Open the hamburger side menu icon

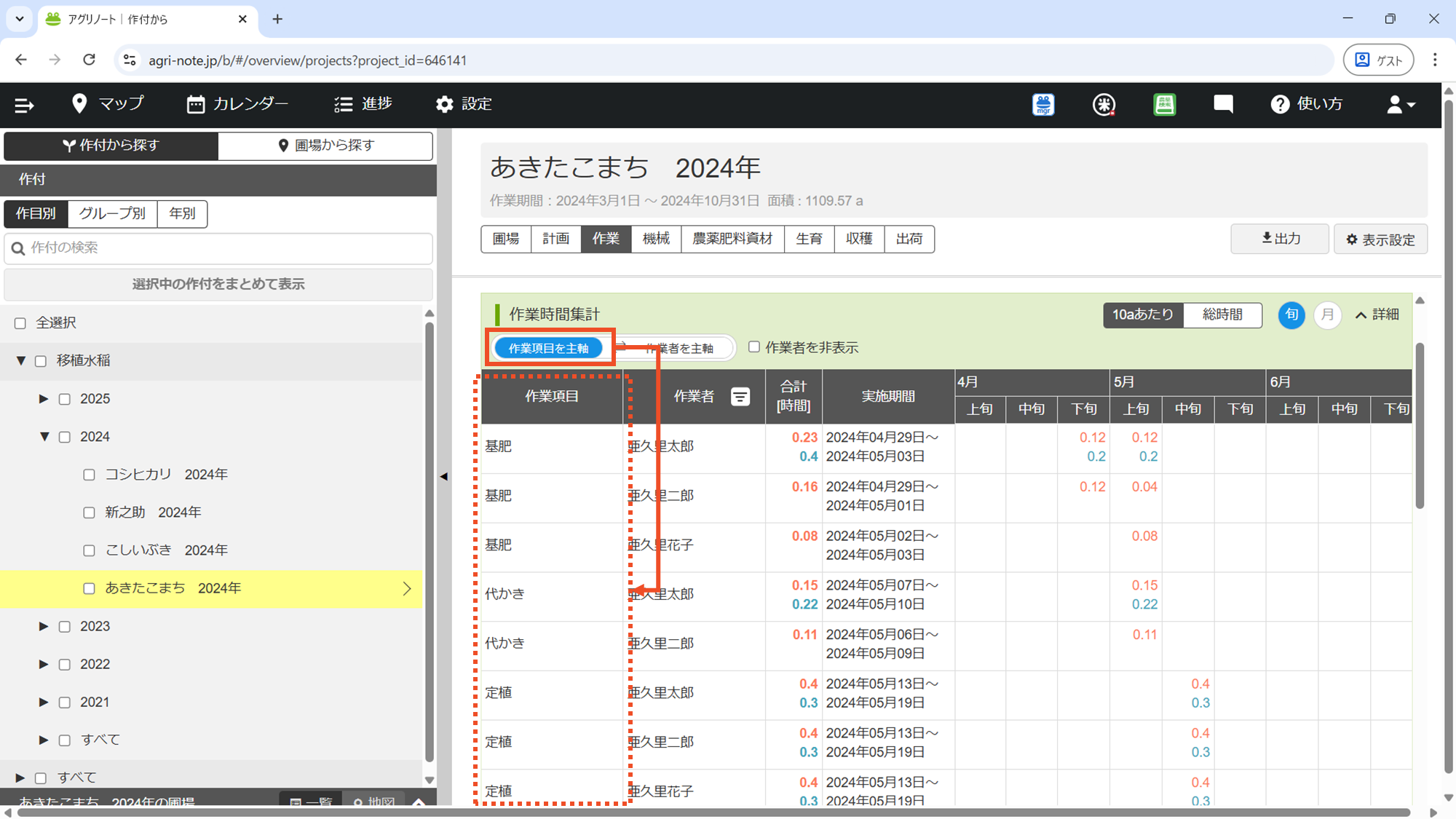[24, 105]
